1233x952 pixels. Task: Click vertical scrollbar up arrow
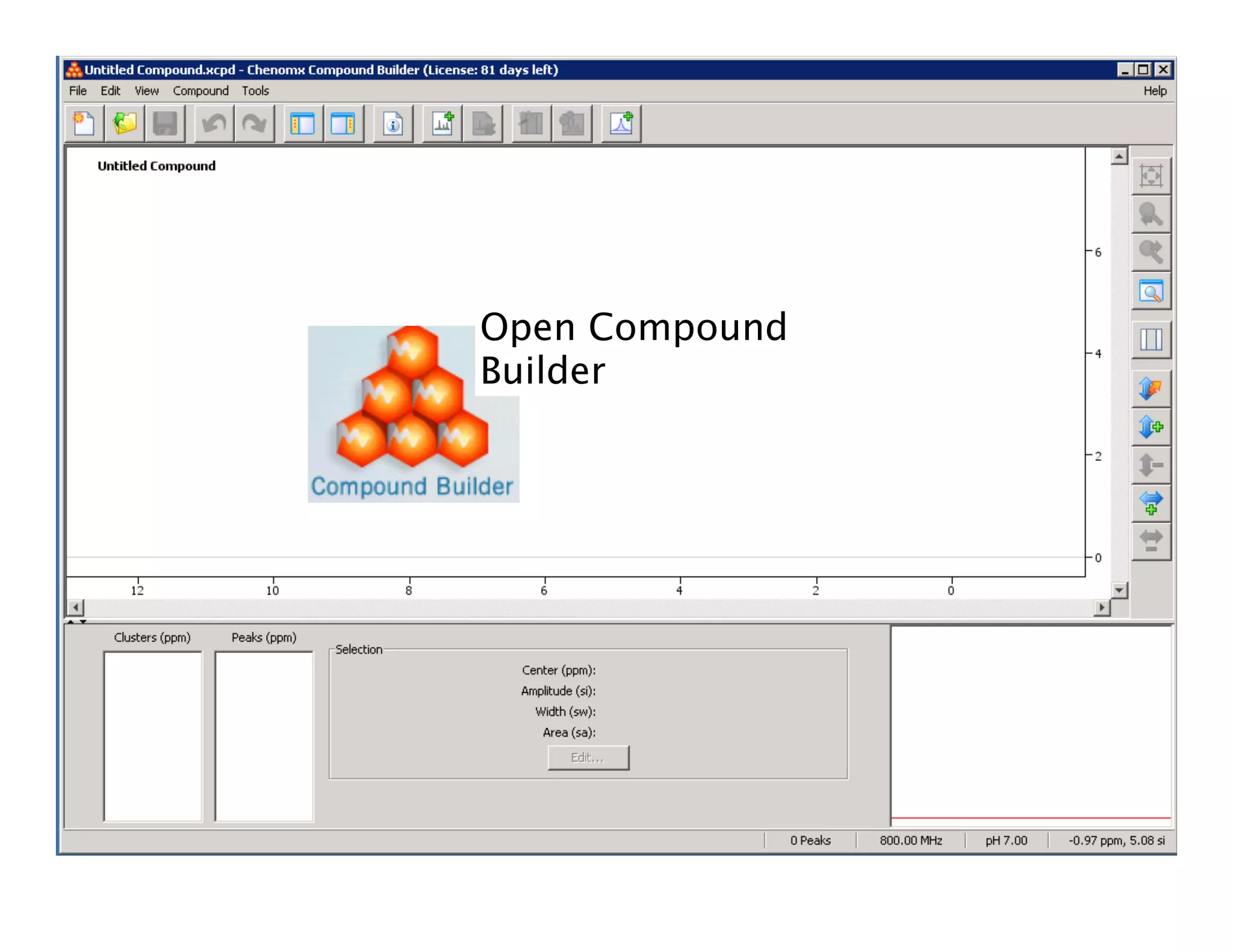[1119, 156]
